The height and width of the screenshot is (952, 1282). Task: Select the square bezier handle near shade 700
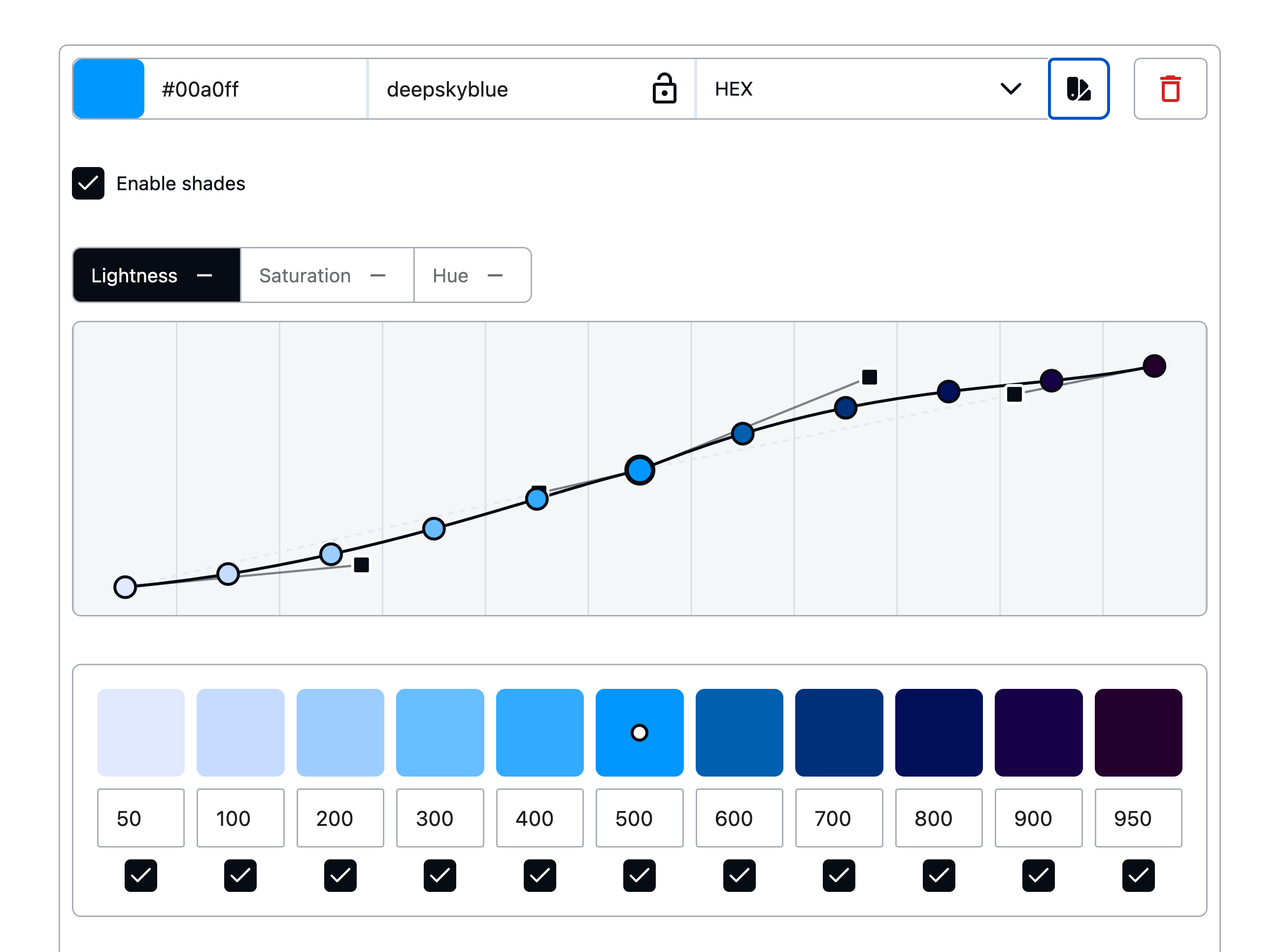869,377
